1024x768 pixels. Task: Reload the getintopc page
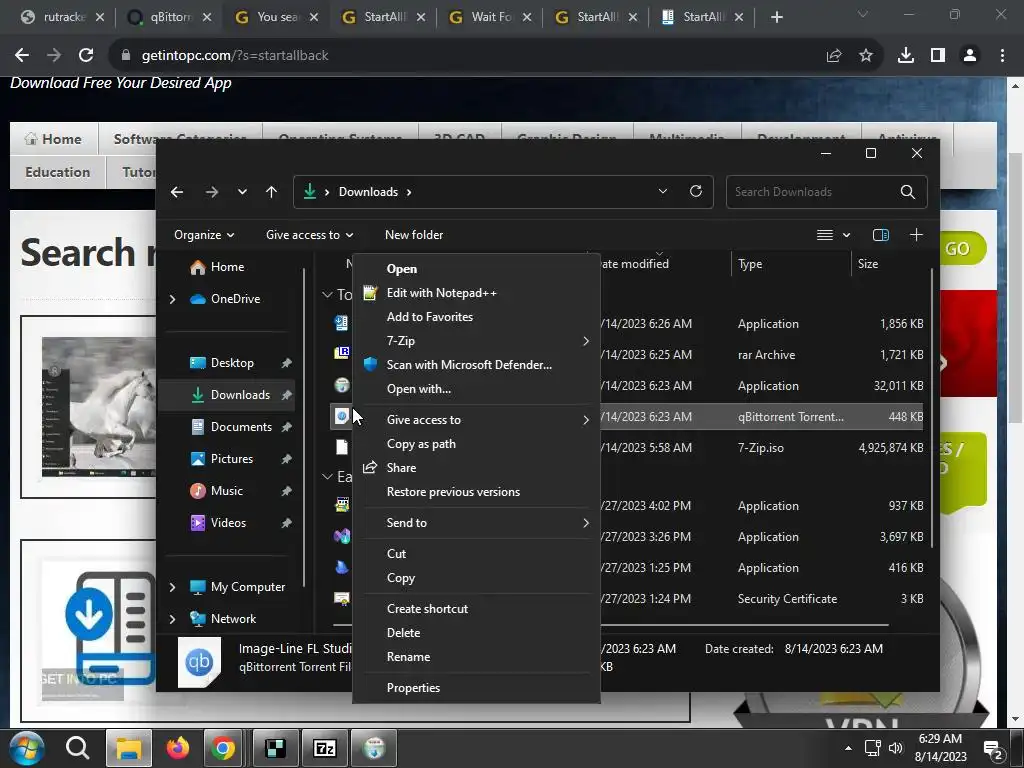coord(86,56)
